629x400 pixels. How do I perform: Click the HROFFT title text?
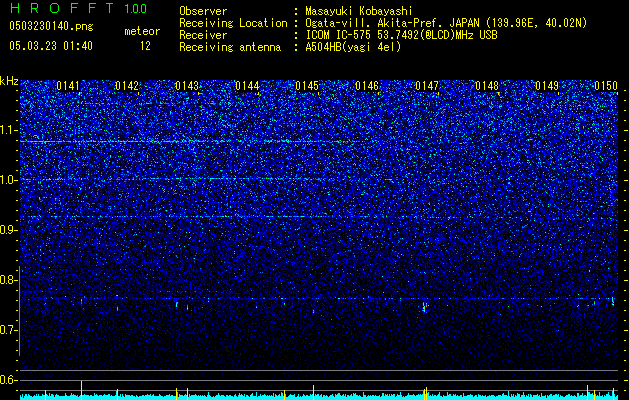point(62,8)
